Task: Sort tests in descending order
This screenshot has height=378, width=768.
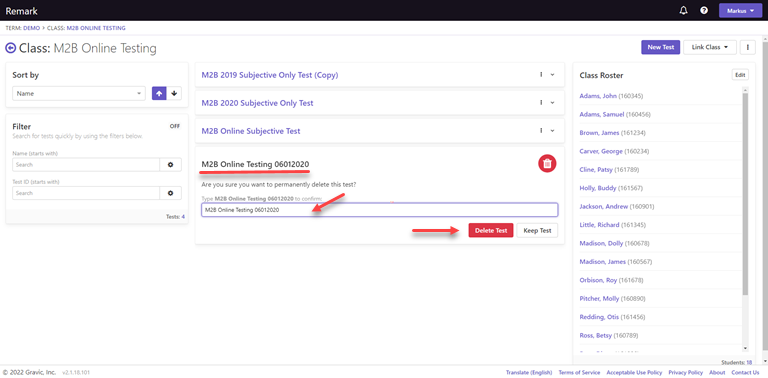Action: pyautogui.click(x=174, y=93)
